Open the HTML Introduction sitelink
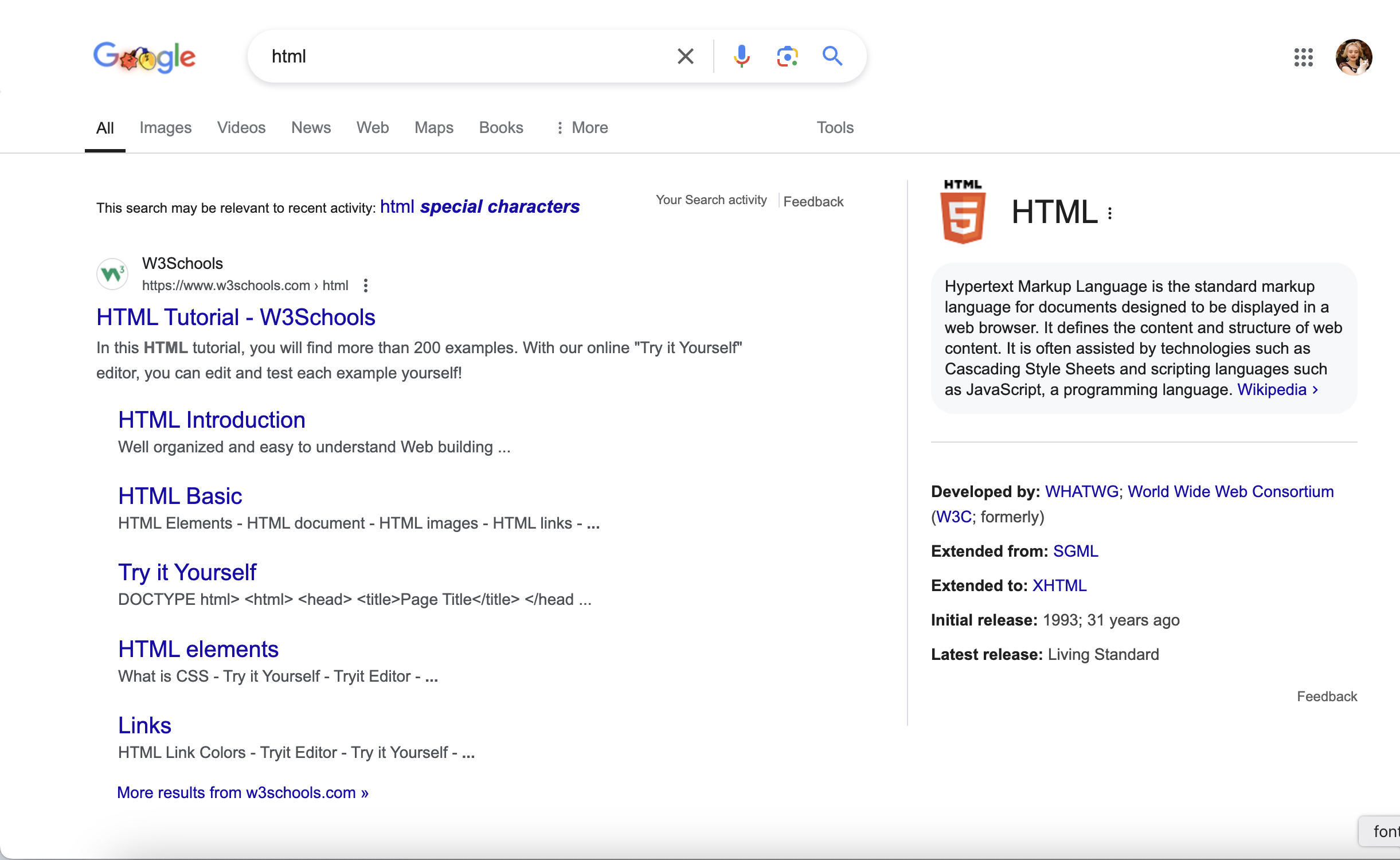 212,420
